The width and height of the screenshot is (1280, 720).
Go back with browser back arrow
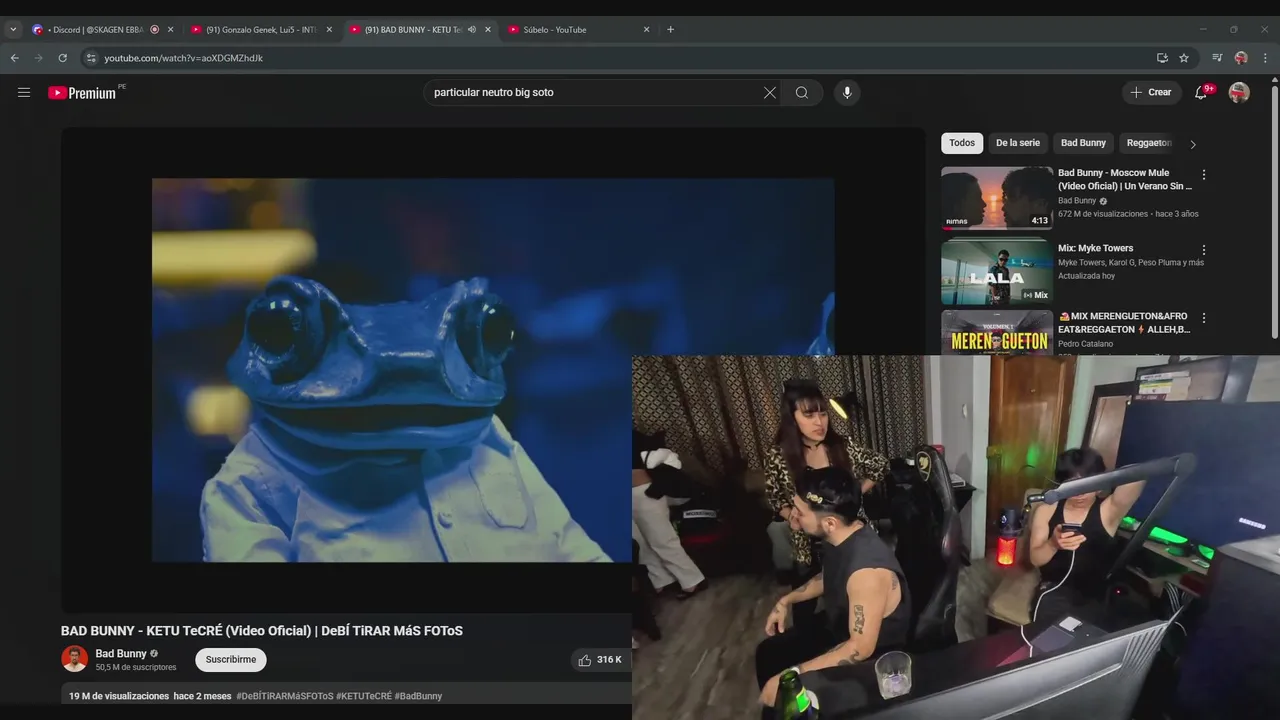tap(14, 58)
